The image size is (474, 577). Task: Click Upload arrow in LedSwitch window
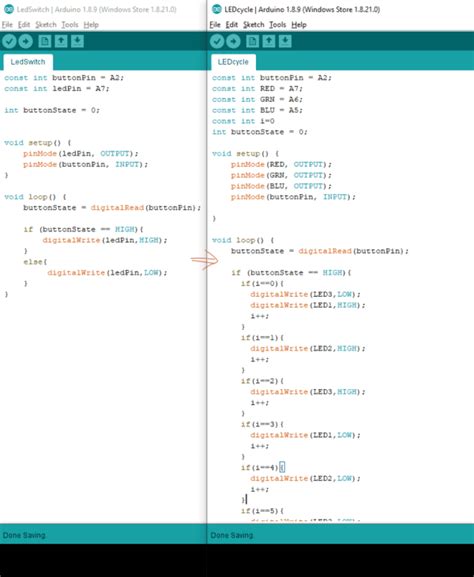point(25,41)
